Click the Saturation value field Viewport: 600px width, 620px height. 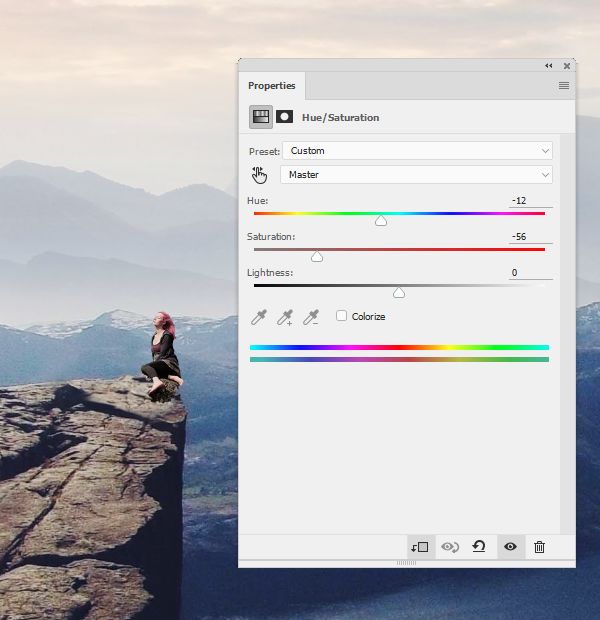[530, 237]
